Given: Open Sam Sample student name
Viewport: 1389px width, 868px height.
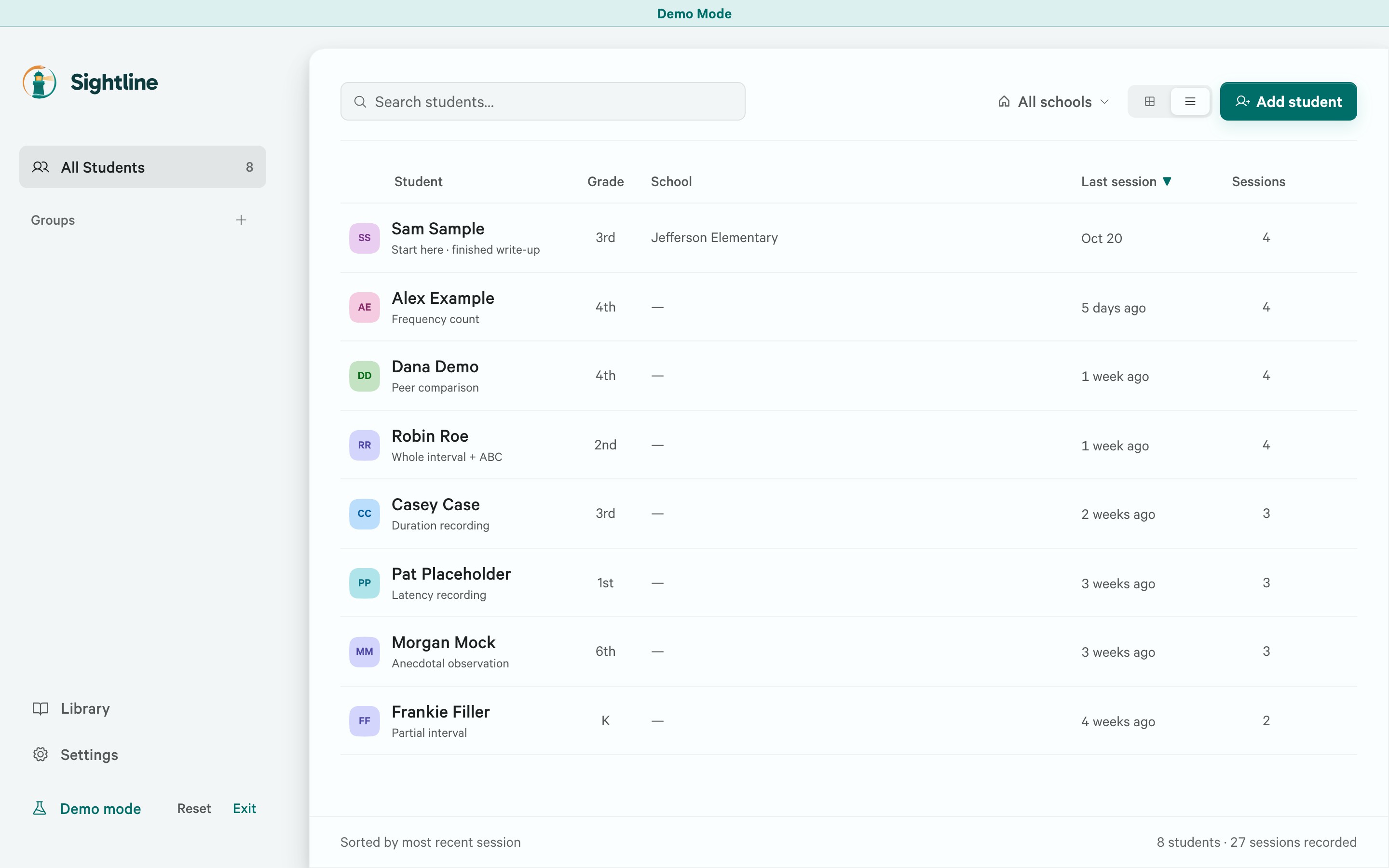Looking at the screenshot, I should pos(438,229).
